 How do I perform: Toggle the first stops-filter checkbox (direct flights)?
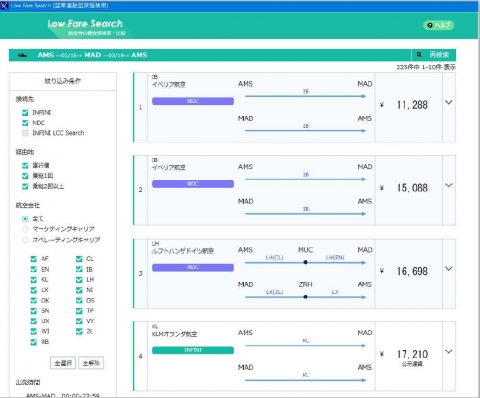coord(25,166)
